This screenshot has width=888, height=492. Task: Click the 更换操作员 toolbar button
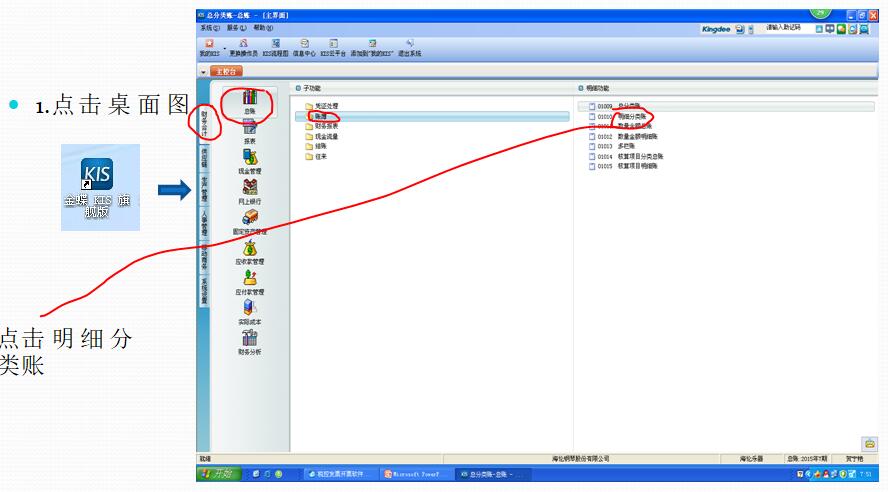pos(243,48)
